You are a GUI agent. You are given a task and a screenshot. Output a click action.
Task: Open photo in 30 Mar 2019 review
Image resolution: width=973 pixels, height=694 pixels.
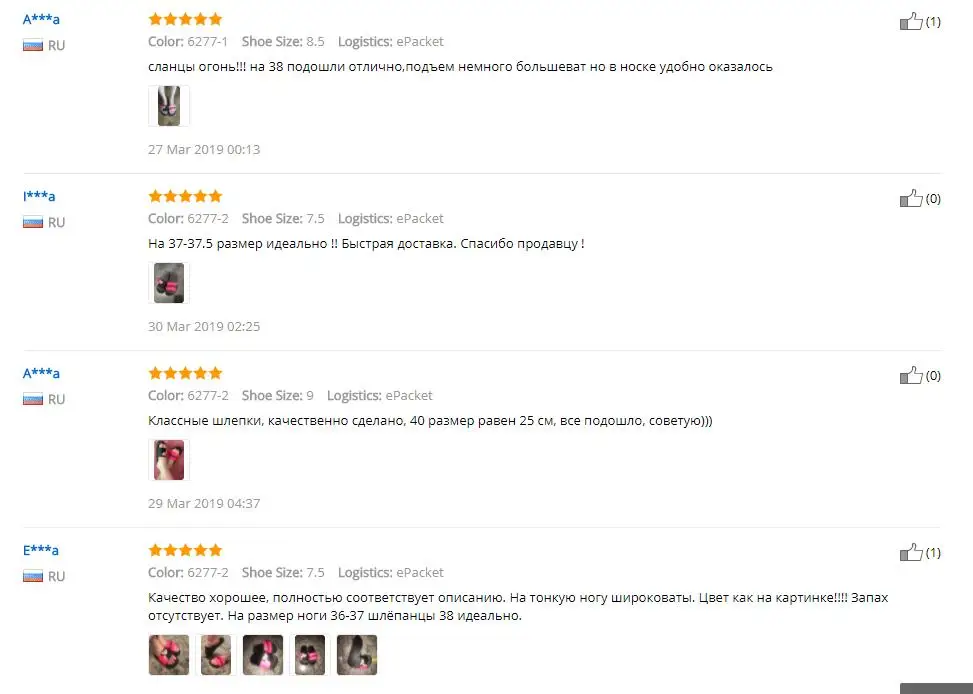coord(169,283)
